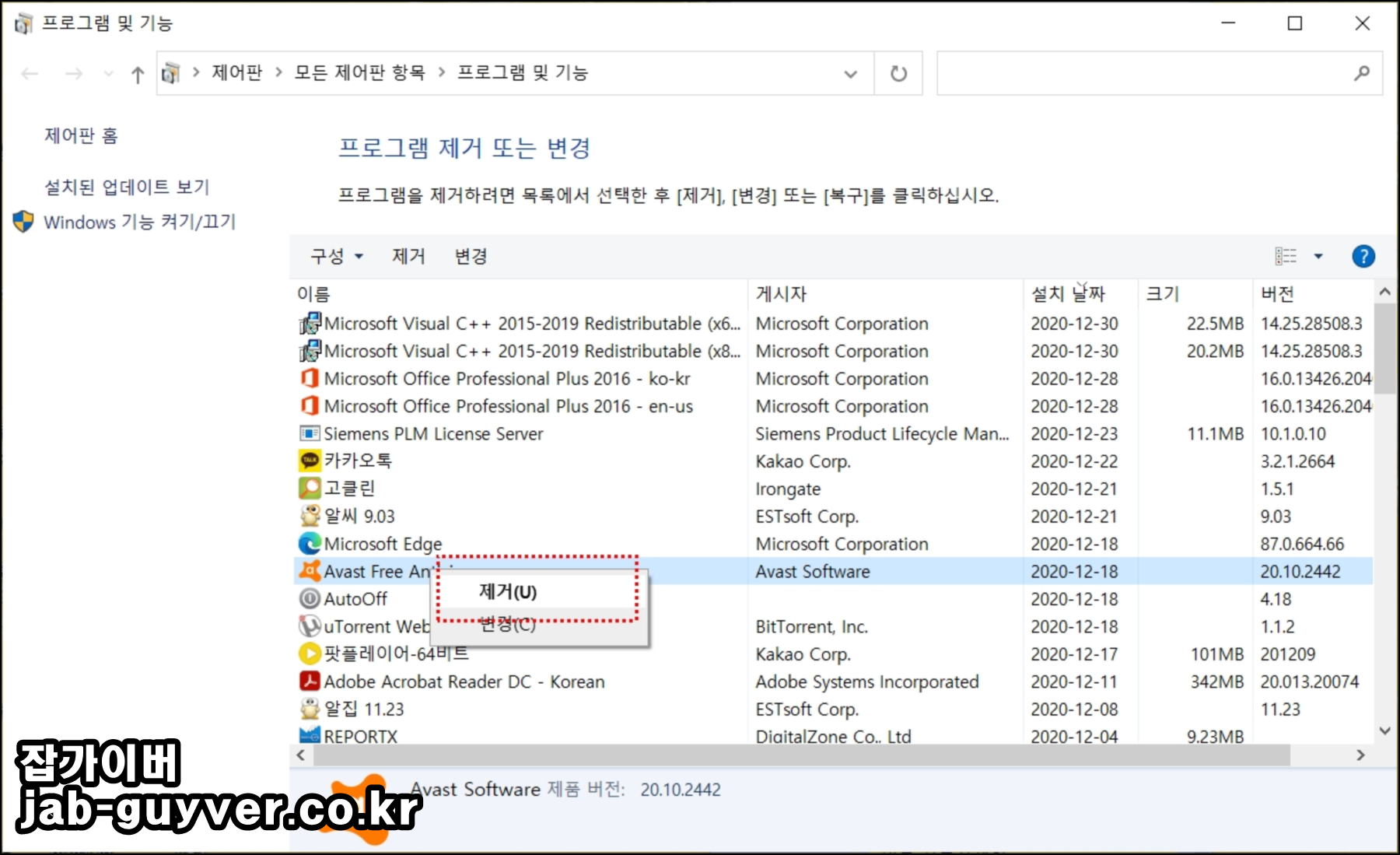The height and width of the screenshot is (855, 1400).
Task: Select the Microsoft Edge program name
Action: (x=383, y=543)
